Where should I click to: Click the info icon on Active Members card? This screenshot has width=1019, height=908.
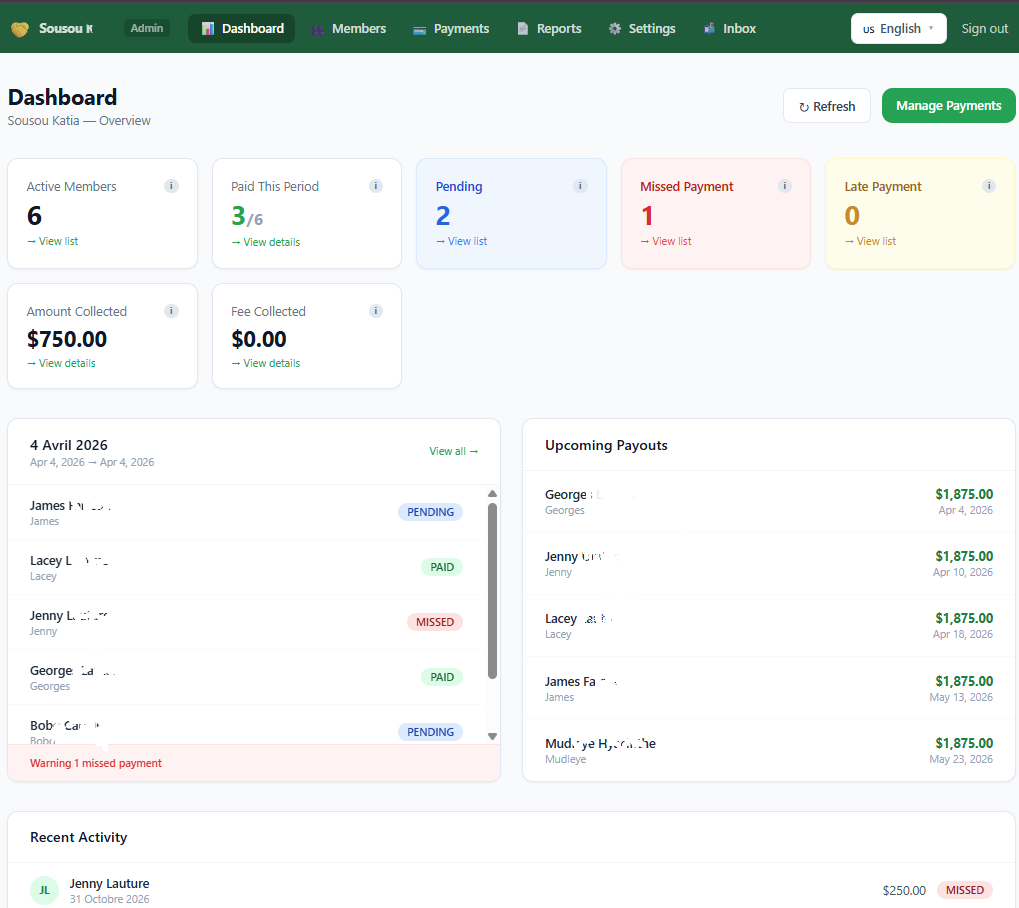tap(171, 186)
